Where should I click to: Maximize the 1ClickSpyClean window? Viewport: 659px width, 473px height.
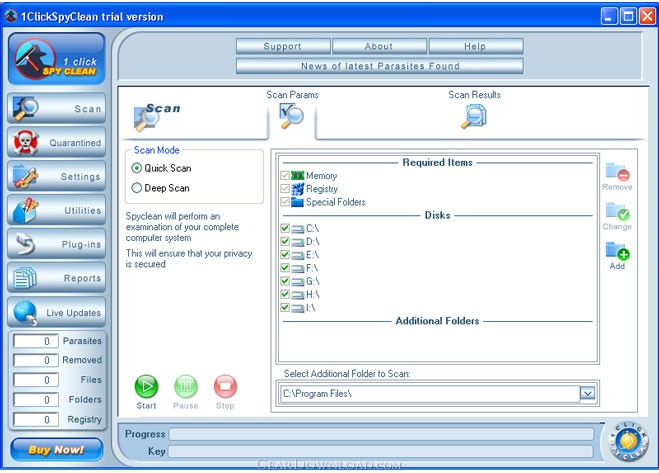[x=628, y=16]
